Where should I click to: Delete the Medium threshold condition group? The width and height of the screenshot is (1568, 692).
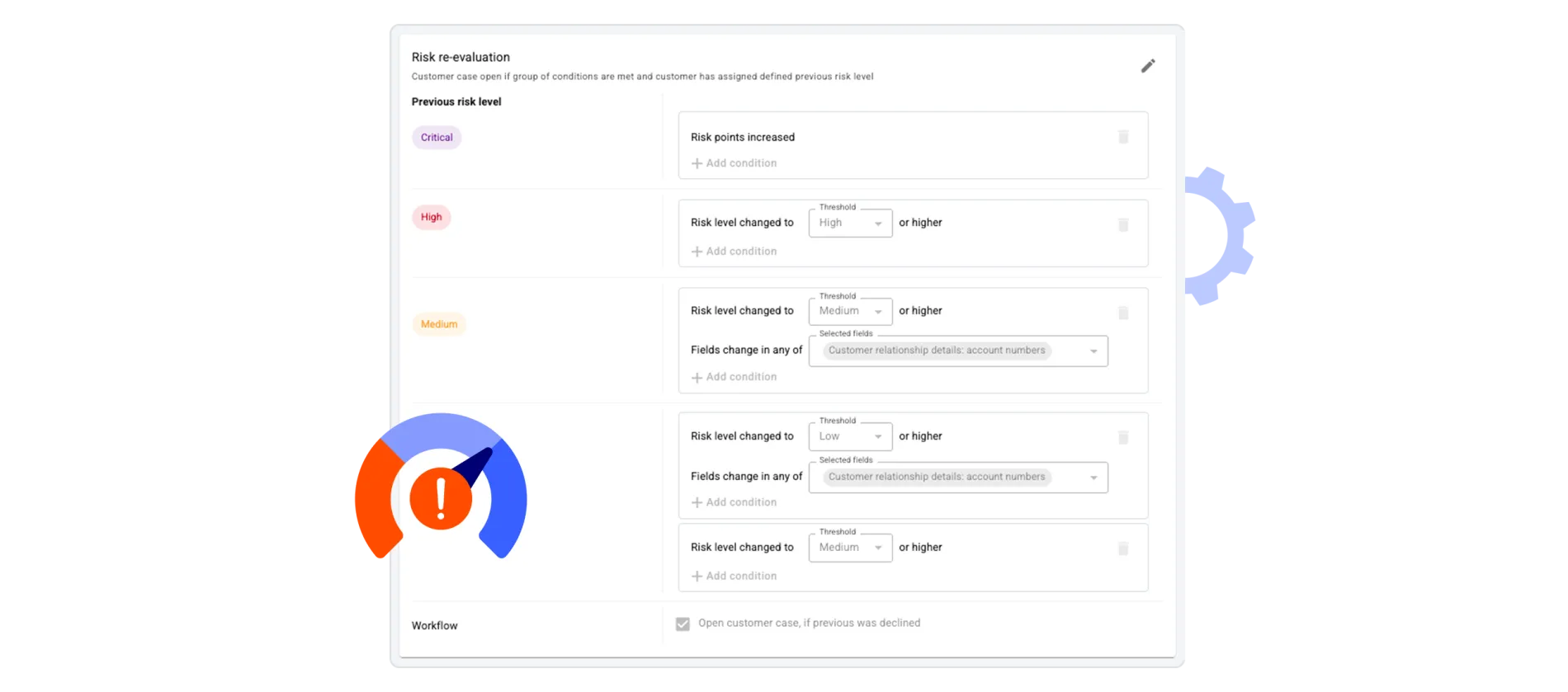click(1123, 312)
